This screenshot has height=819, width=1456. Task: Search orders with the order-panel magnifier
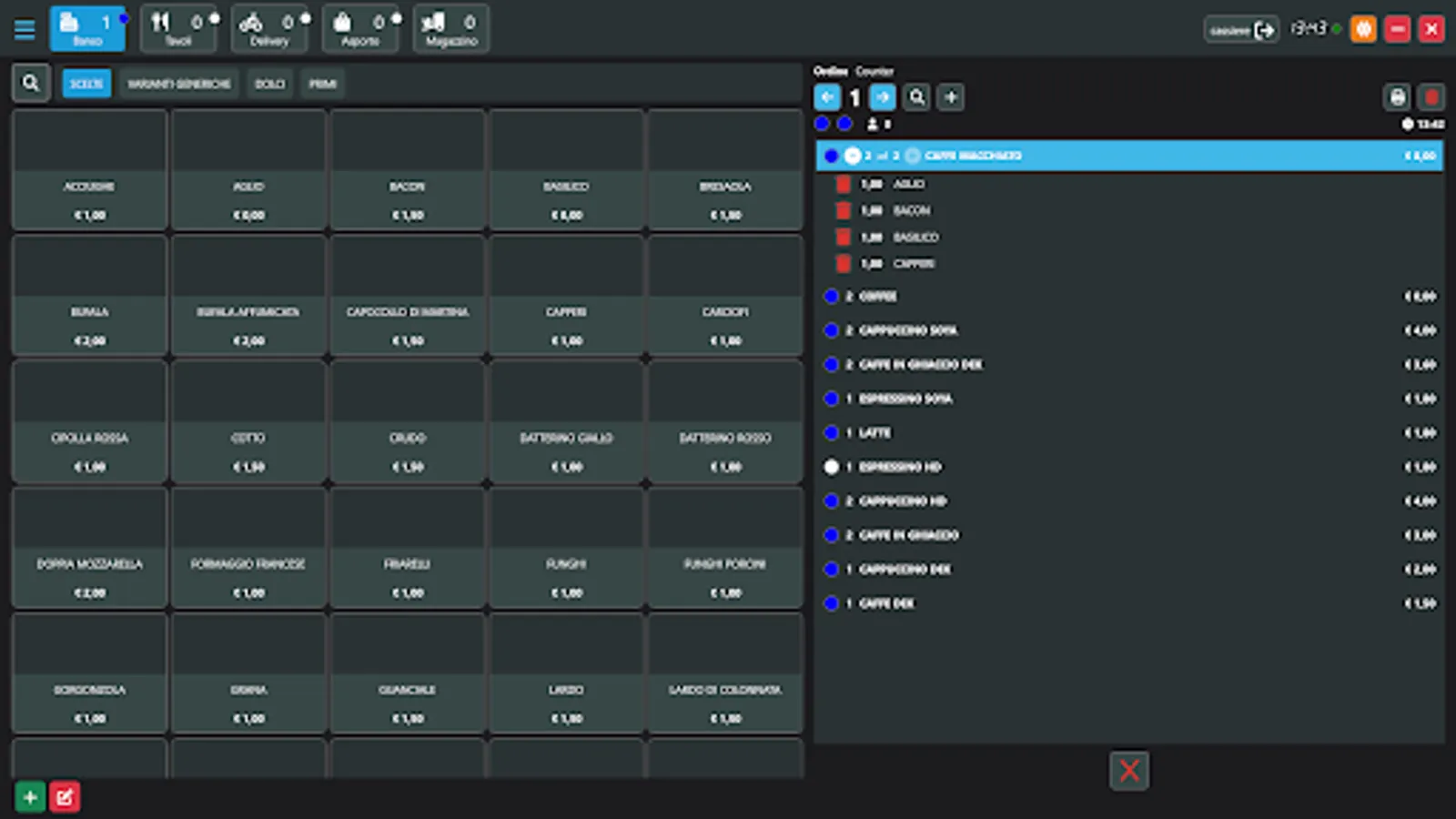[917, 97]
